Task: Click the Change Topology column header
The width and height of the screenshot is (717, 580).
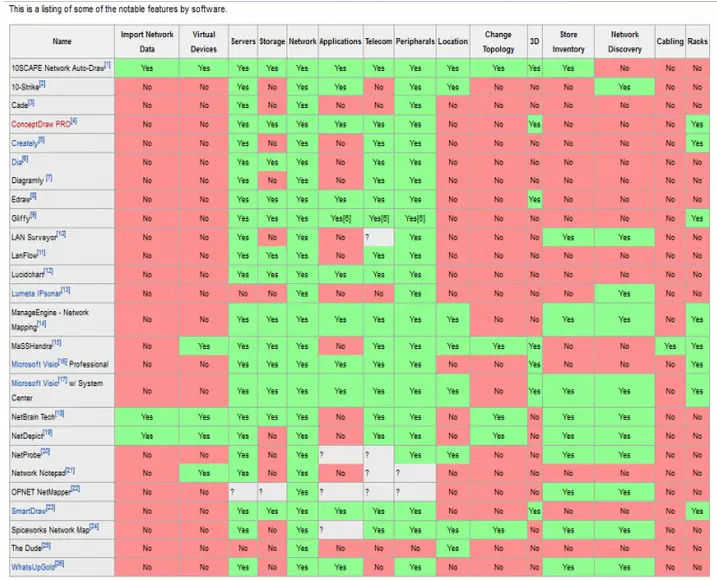Action: 498,42
